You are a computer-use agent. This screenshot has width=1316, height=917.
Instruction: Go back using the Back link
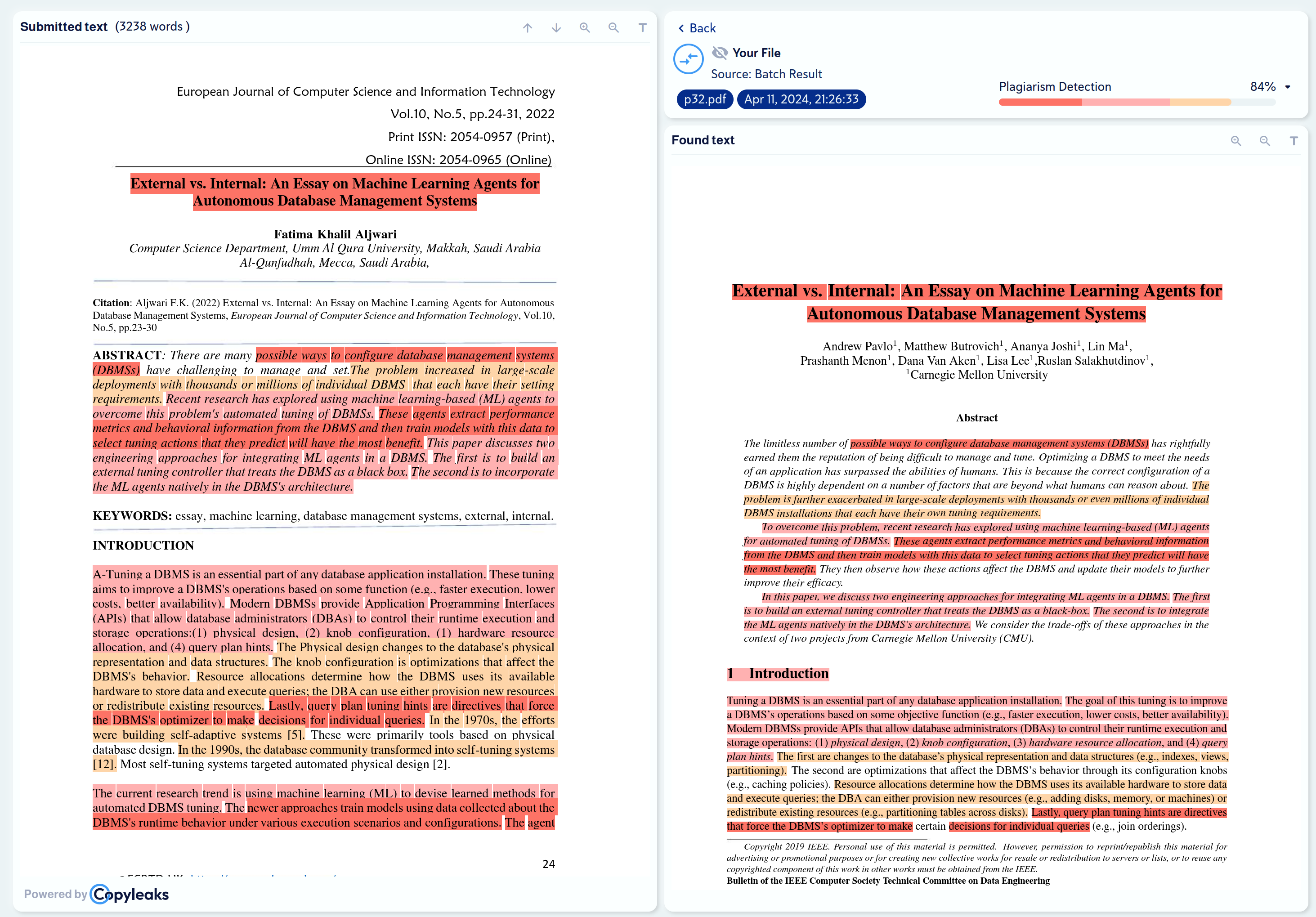tap(697, 28)
